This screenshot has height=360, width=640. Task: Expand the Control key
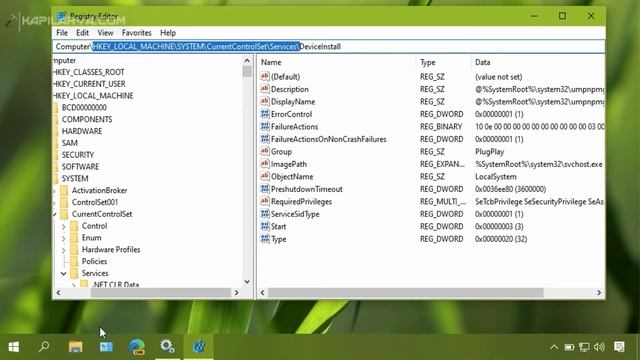[64, 226]
